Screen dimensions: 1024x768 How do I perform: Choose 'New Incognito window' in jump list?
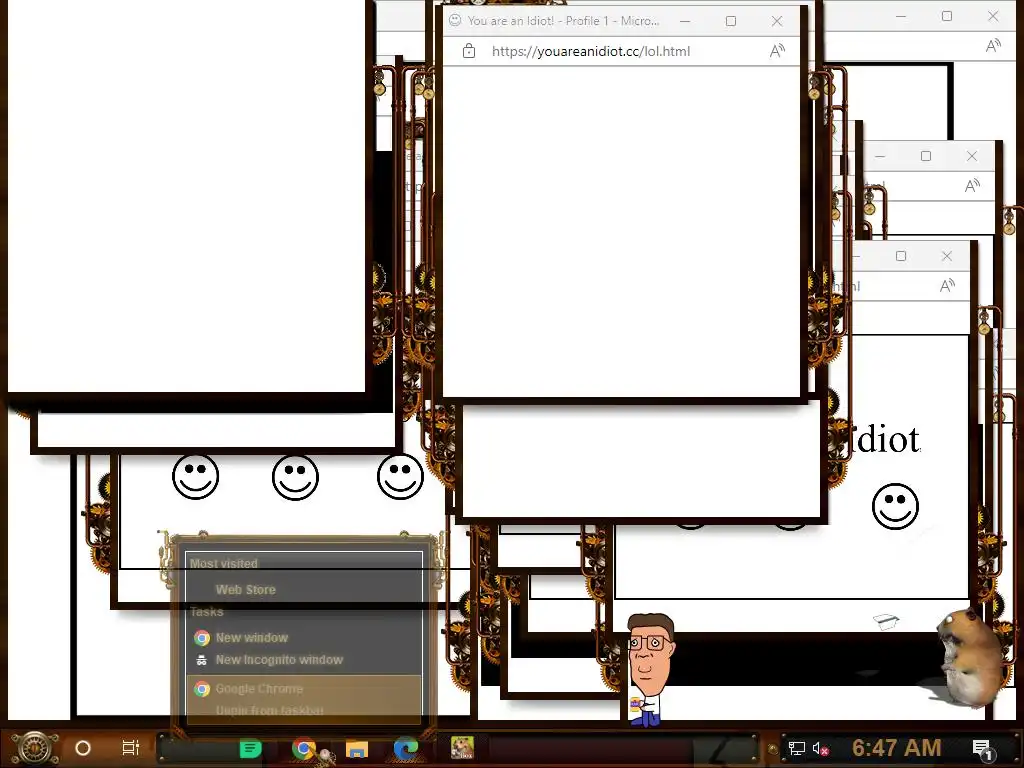point(304,660)
